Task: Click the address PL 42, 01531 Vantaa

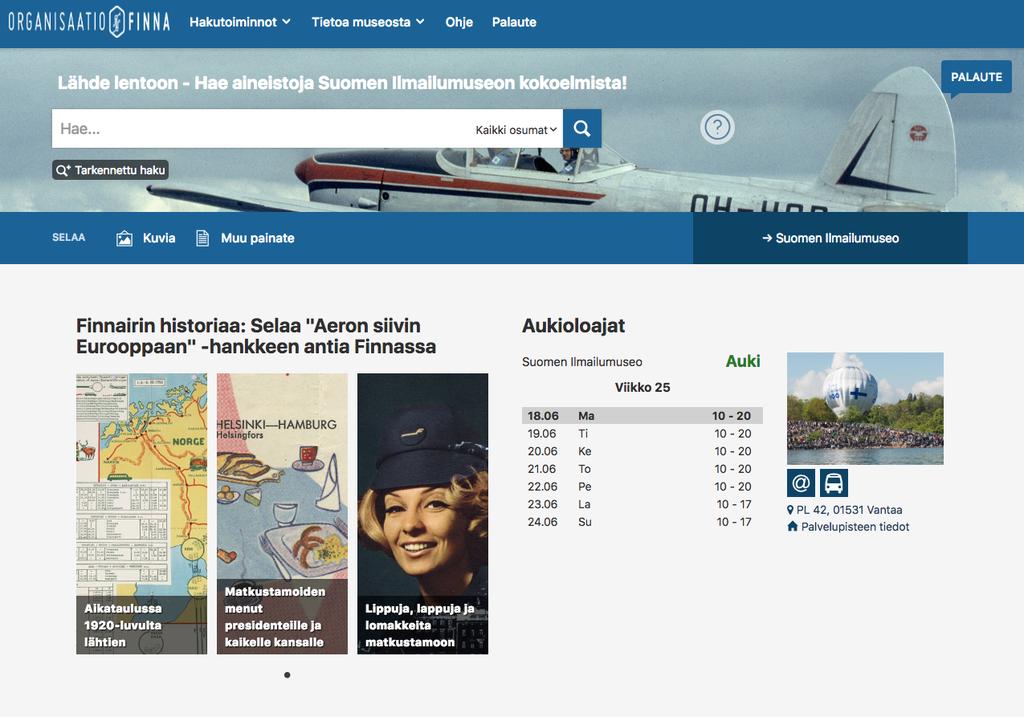Action: (x=849, y=510)
